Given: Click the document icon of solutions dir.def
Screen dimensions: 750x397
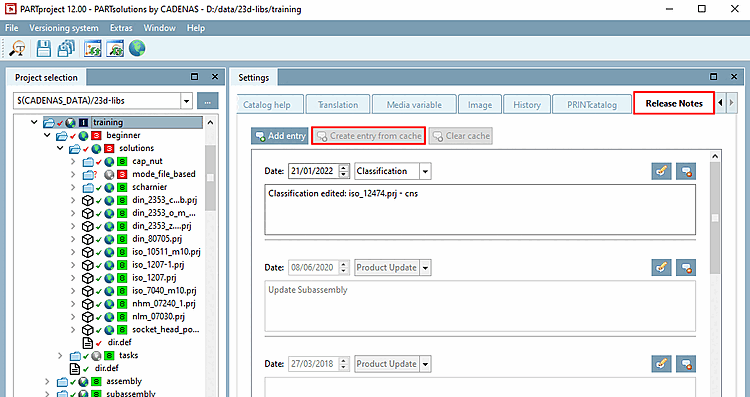Looking at the screenshot, I should 88,342.
